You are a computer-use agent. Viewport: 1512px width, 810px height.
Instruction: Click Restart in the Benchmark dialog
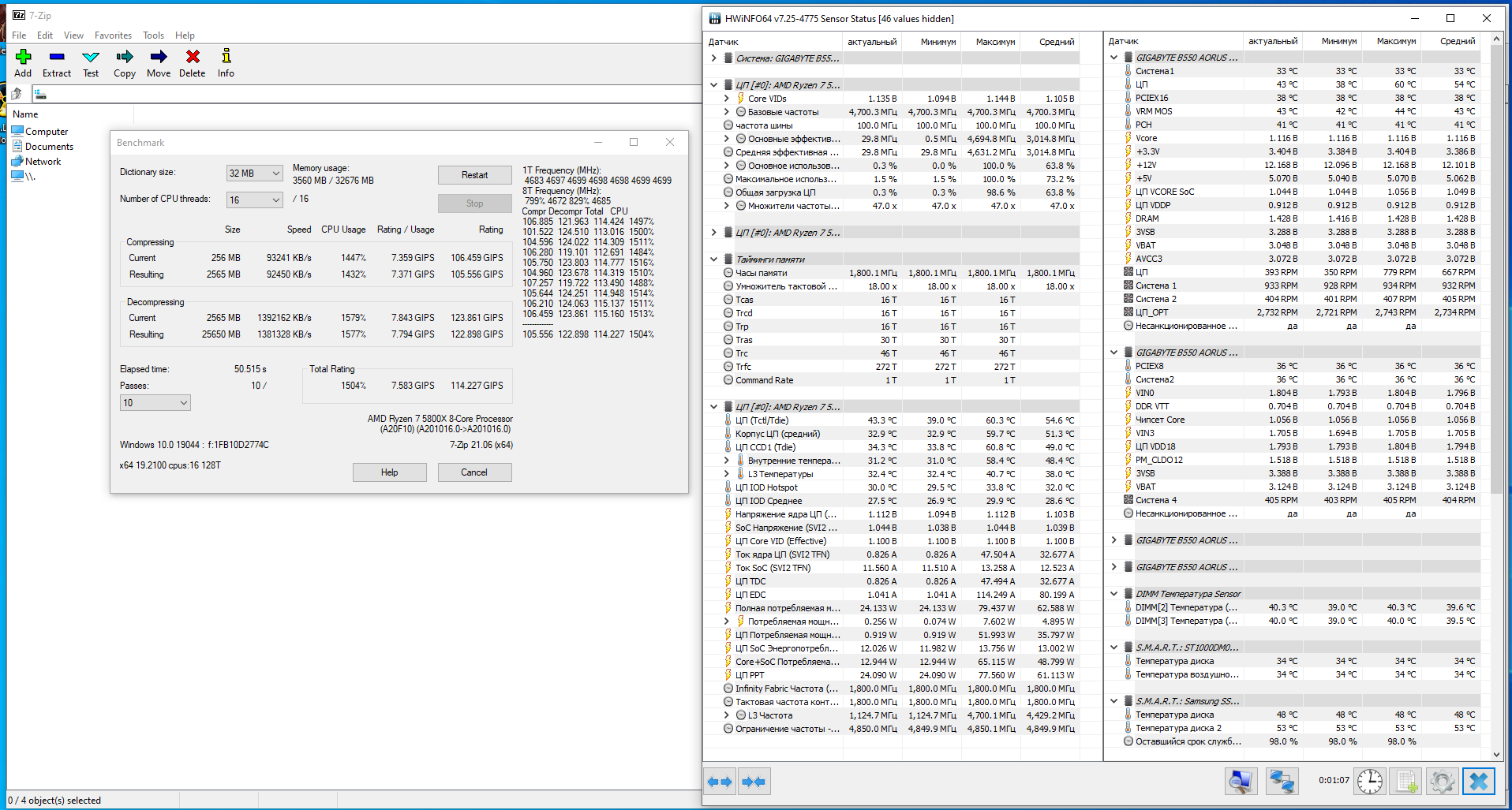pos(474,175)
